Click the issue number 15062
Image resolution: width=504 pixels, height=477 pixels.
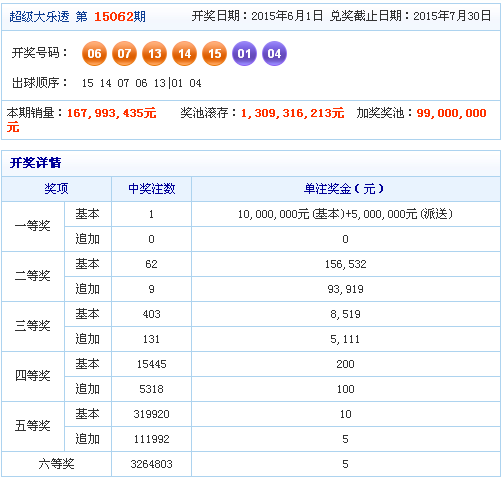coord(114,16)
